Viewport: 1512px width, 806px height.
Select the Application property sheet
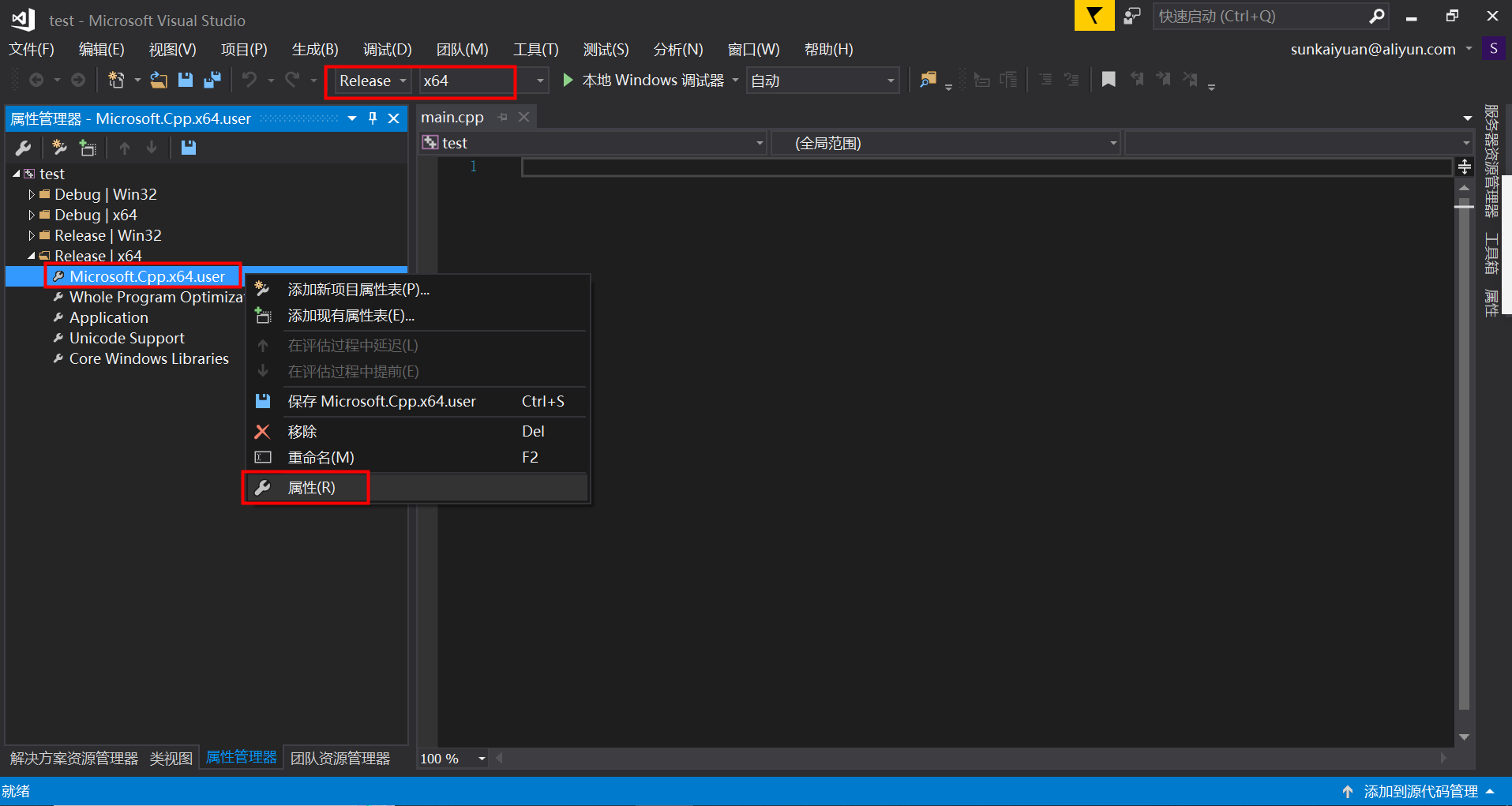pyautogui.click(x=109, y=317)
